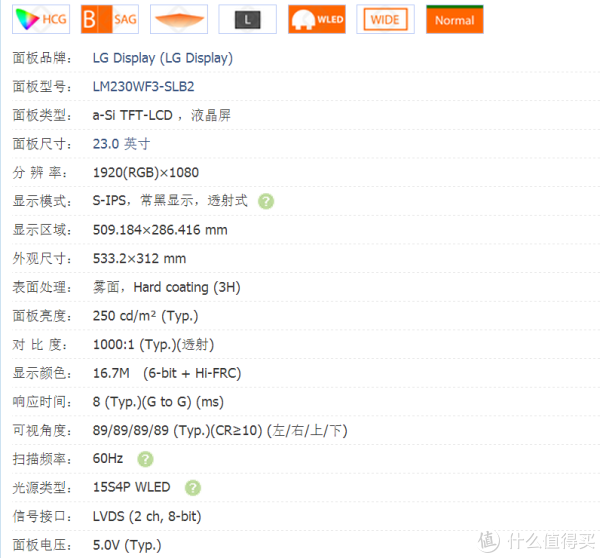Screen dimensions: 600x558
Task: Select the B SAG badge icon
Action: pos(110,19)
